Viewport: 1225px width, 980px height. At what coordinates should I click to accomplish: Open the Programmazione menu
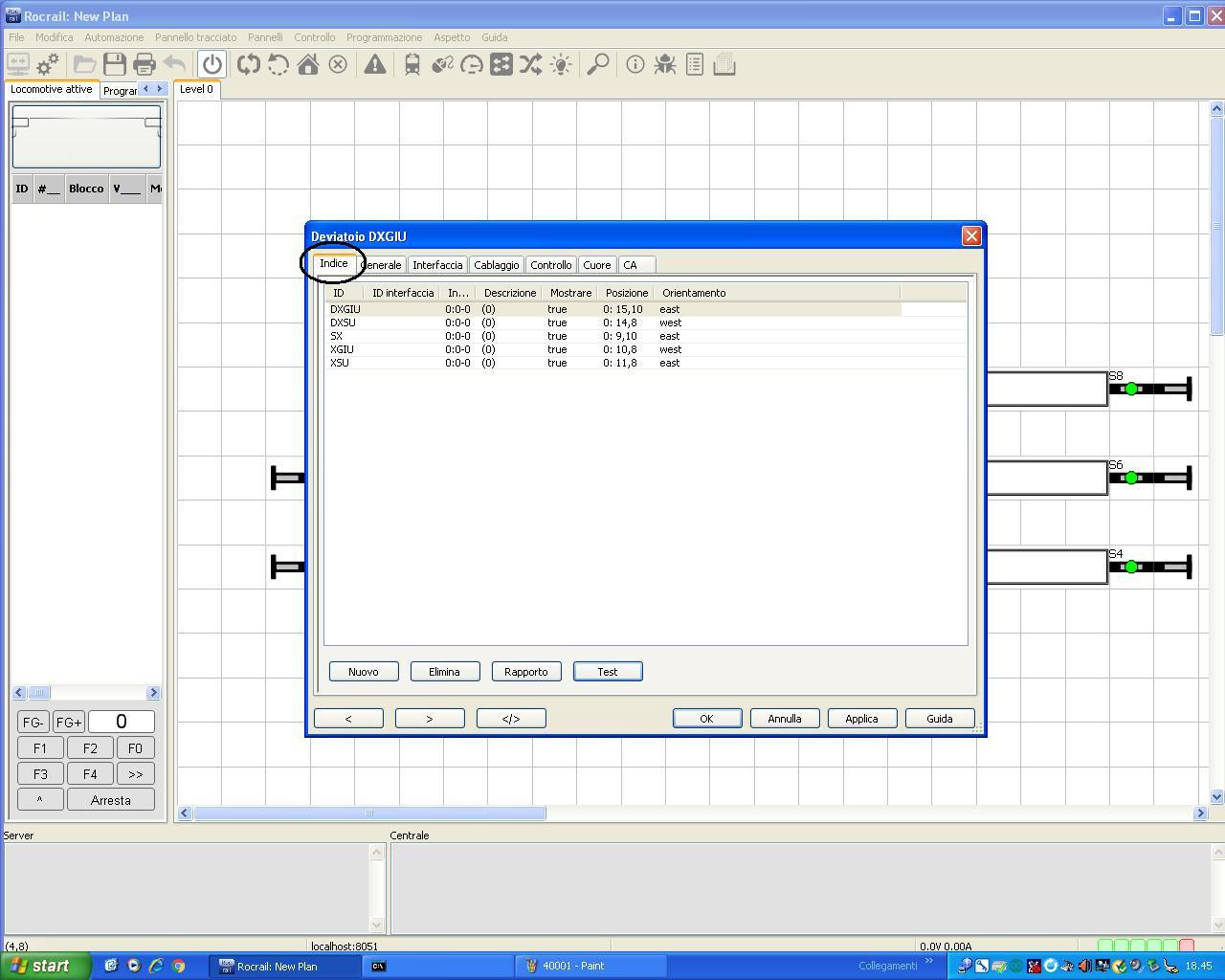click(384, 37)
